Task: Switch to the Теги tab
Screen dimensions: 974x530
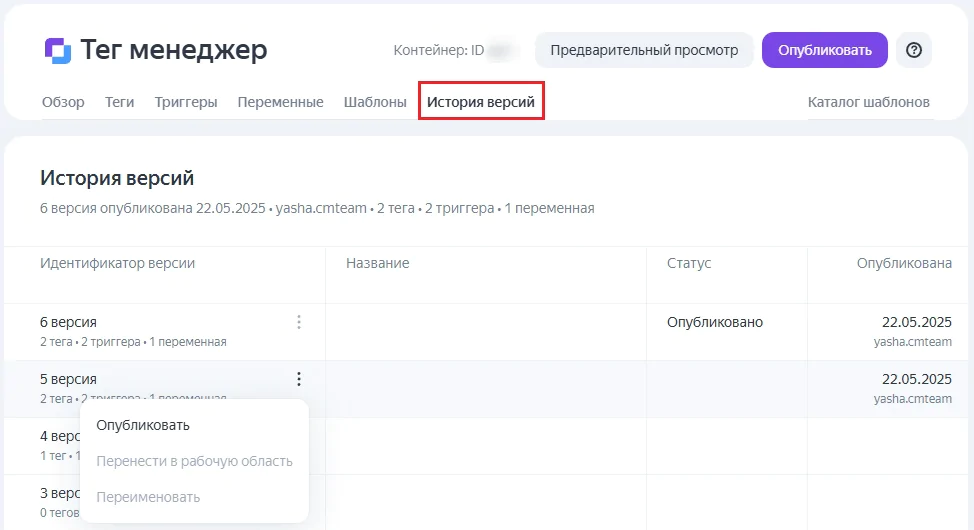Action: coord(119,102)
